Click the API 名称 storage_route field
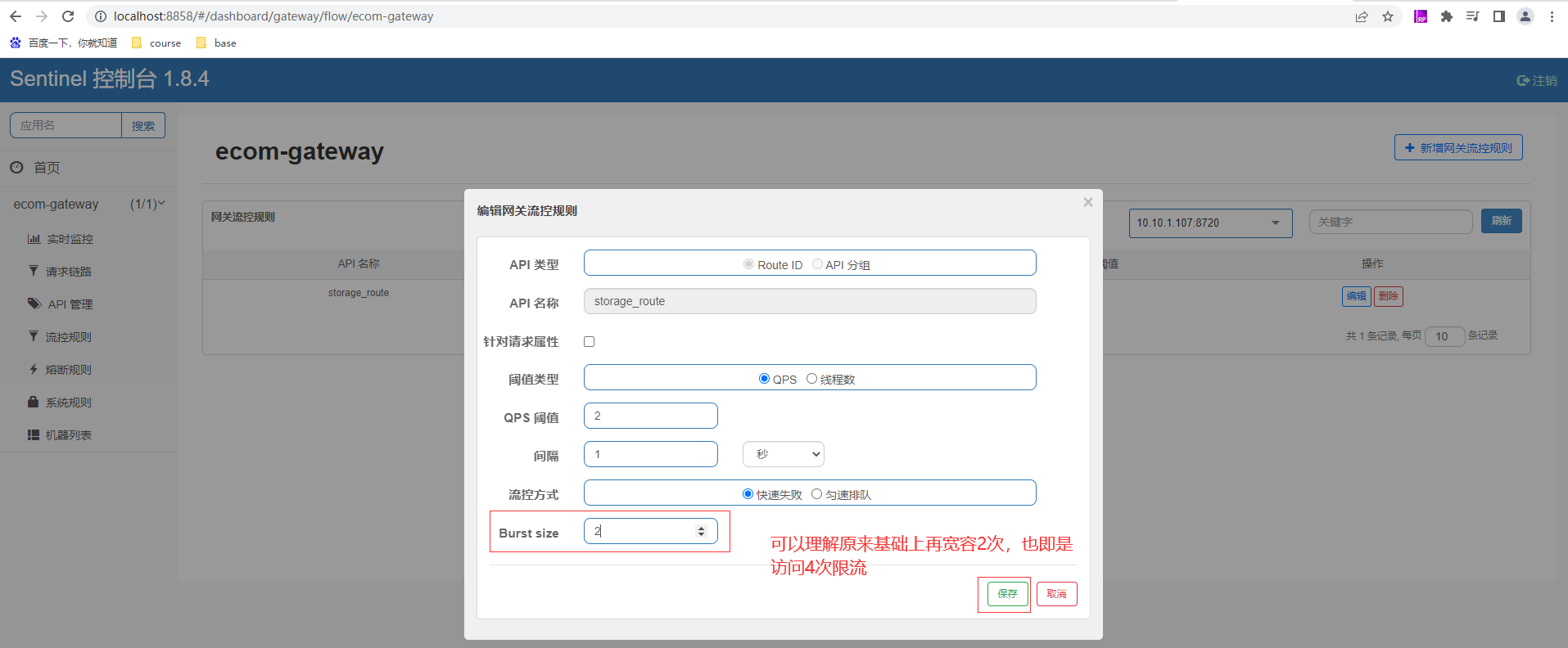The image size is (1568, 648). (x=810, y=301)
